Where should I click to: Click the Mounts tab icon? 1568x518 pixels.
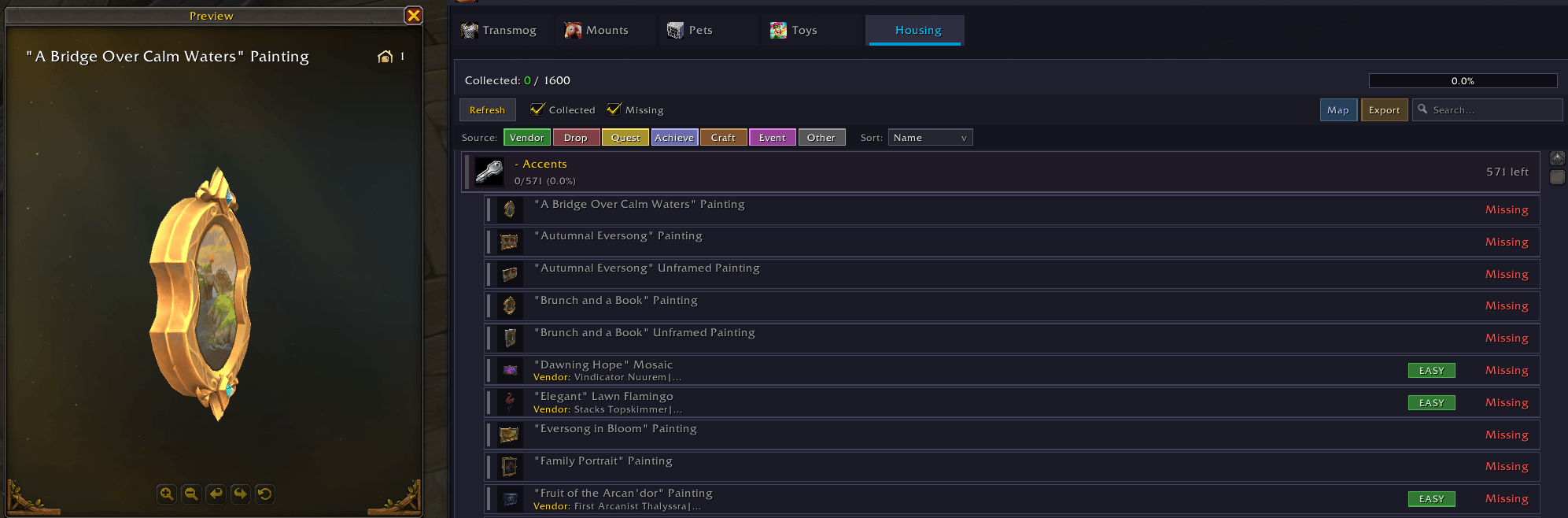pos(573,31)
